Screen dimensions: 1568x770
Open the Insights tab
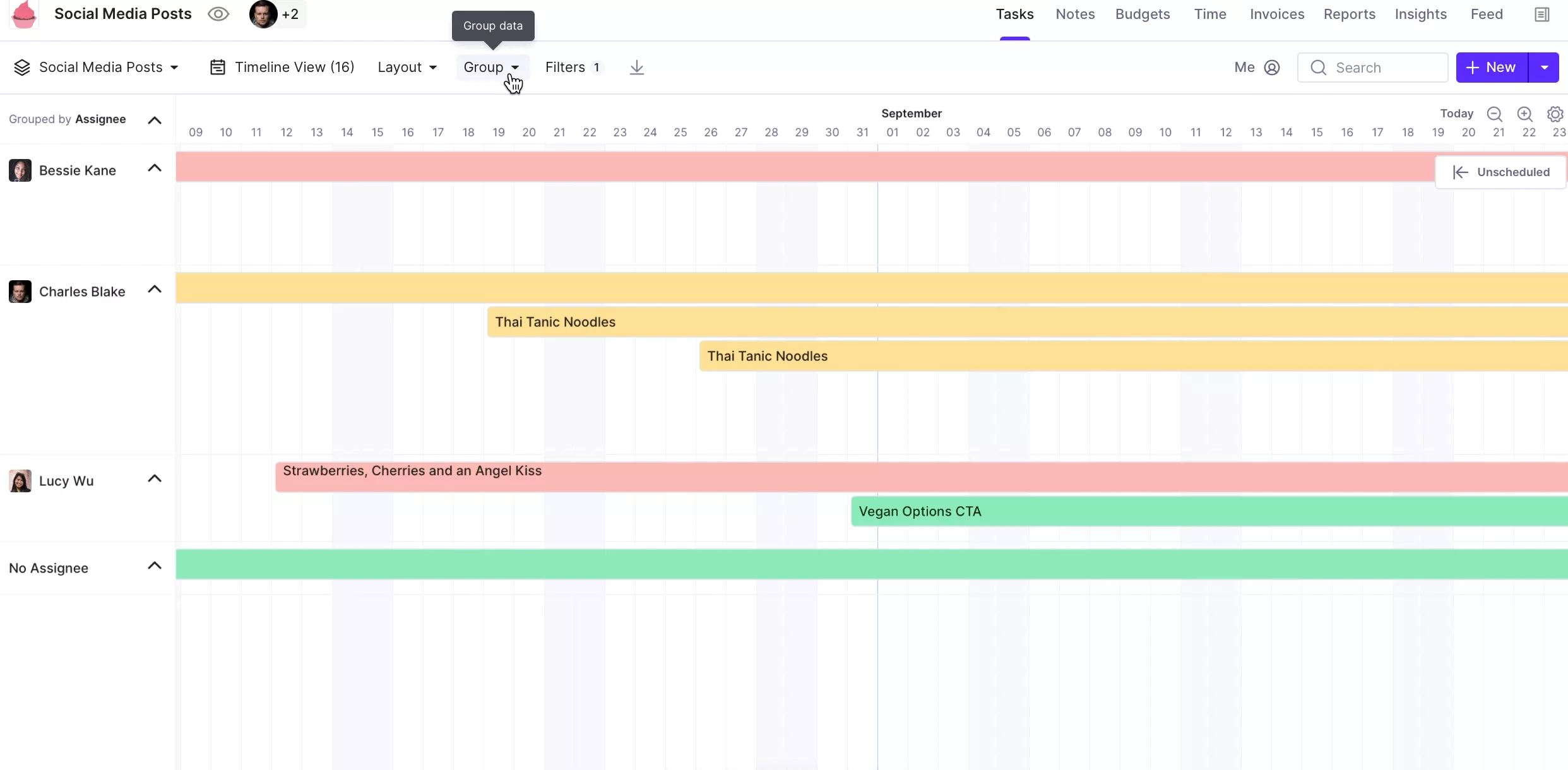coord(1421,14)
